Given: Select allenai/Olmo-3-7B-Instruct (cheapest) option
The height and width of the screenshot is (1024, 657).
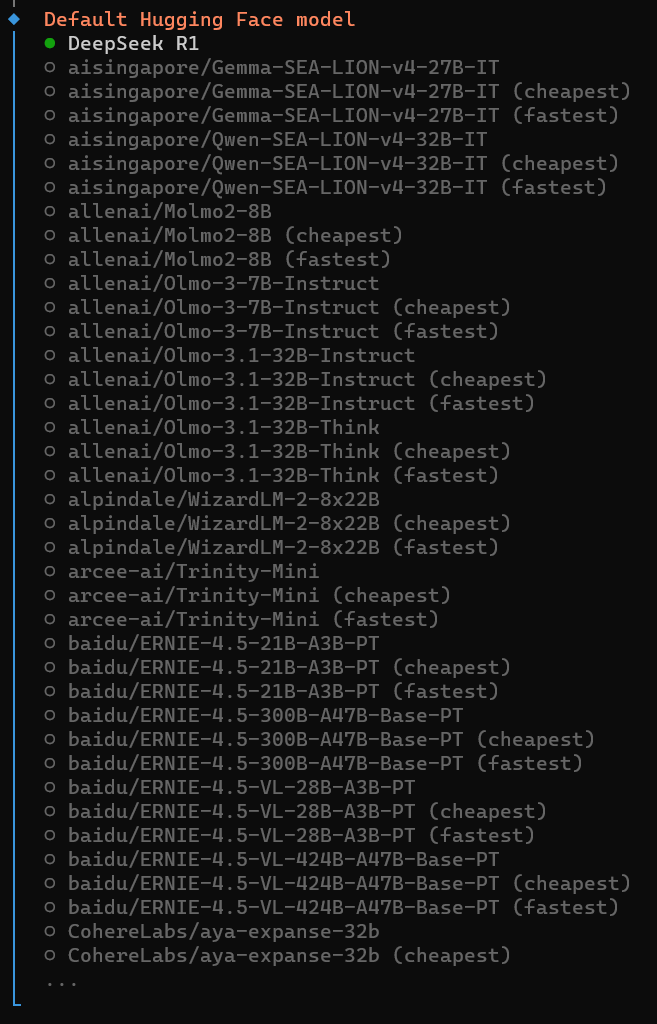Looking at the screenshot, I should pos(289,308).
